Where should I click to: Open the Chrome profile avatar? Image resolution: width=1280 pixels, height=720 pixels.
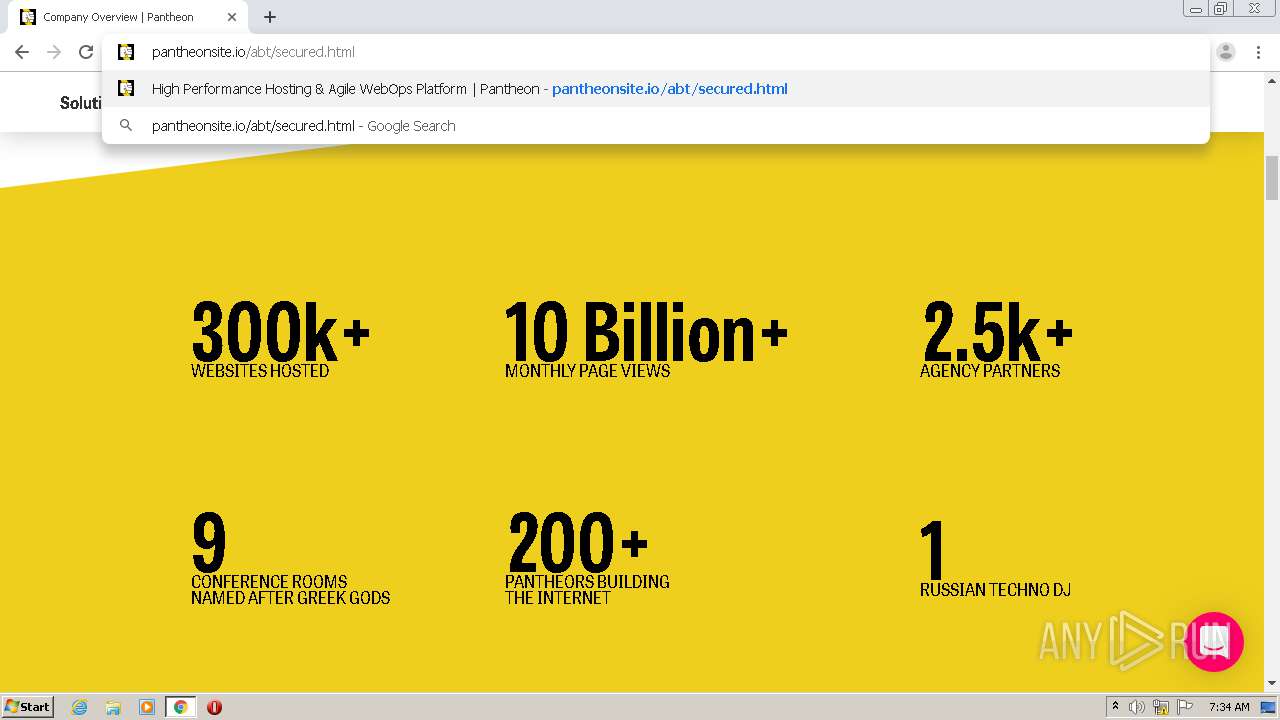tap(1226, 52)
